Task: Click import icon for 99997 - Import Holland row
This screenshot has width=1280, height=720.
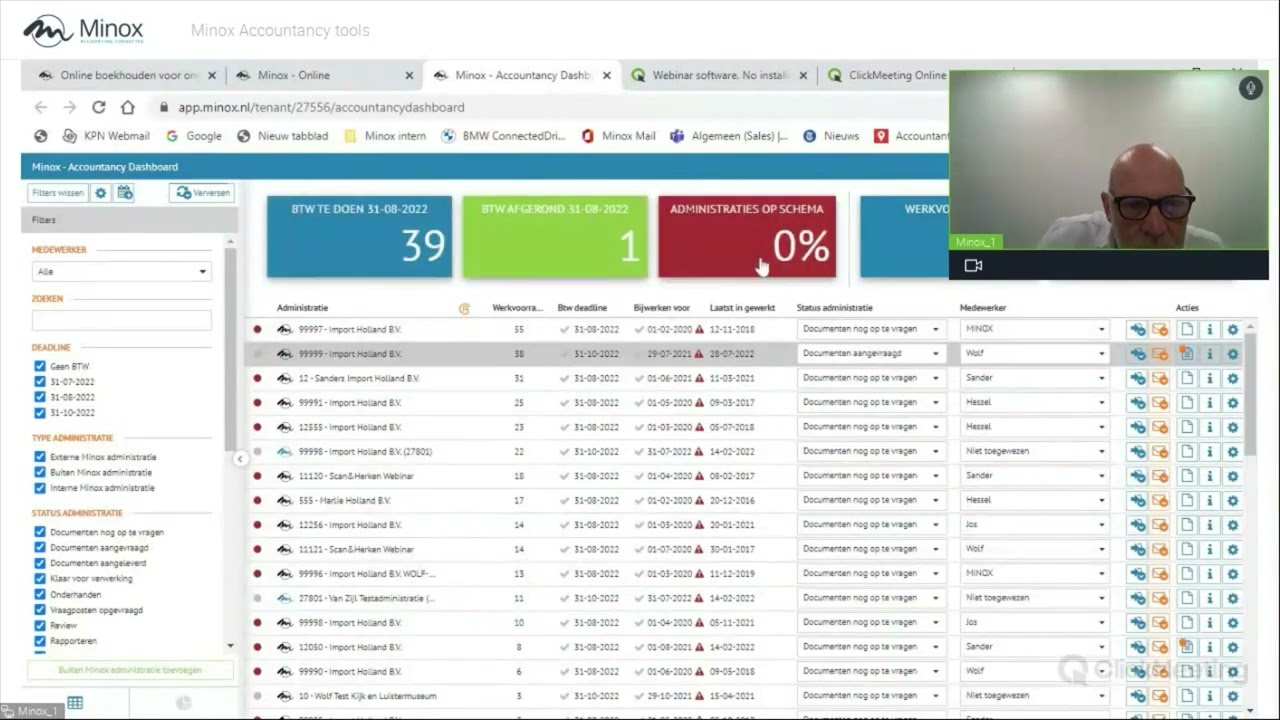Action: [x=1138, y=329]
